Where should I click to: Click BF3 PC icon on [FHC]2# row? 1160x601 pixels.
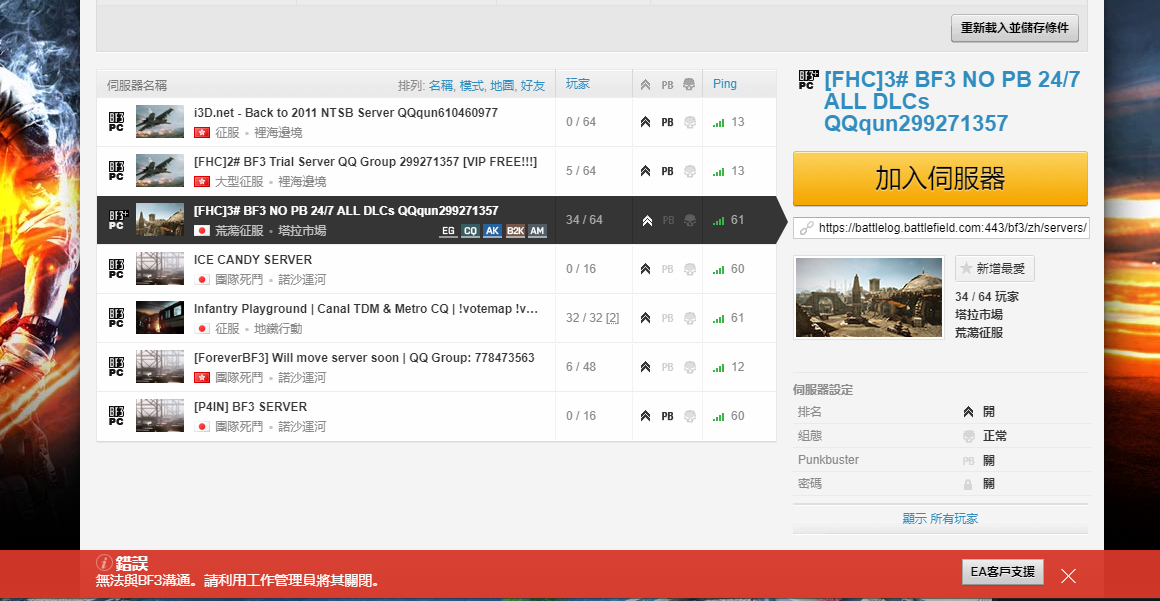116,170
